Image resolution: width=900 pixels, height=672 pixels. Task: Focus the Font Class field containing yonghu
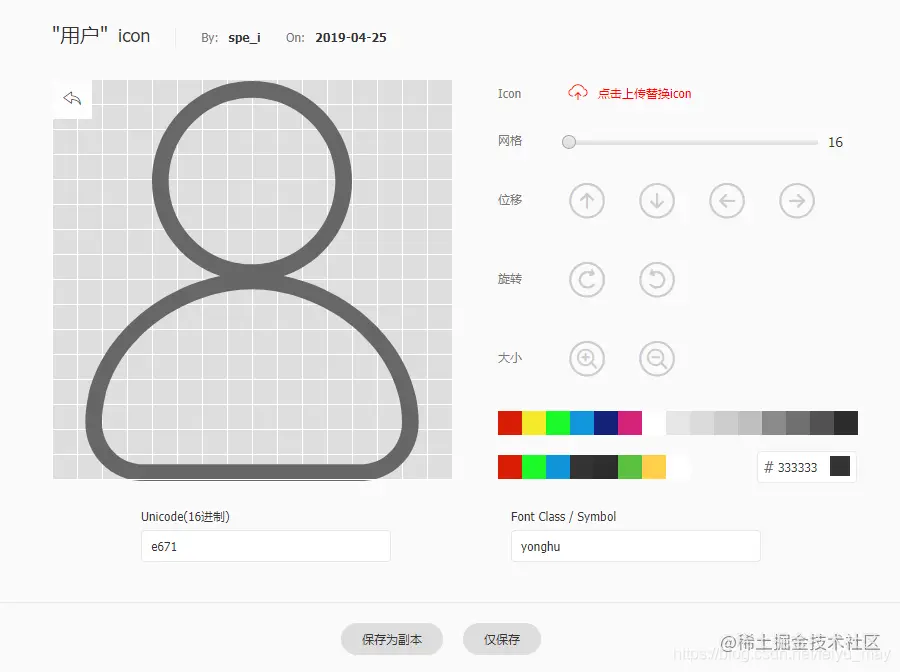point(635,546)
